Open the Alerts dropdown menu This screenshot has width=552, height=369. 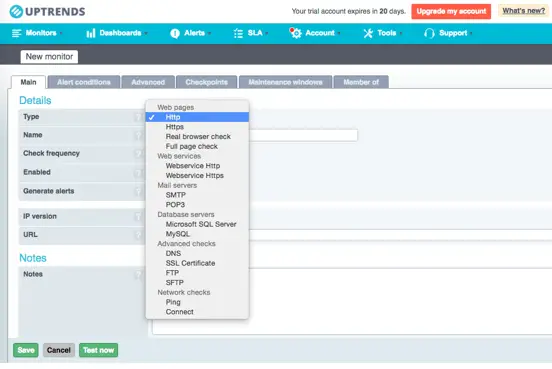191,33
